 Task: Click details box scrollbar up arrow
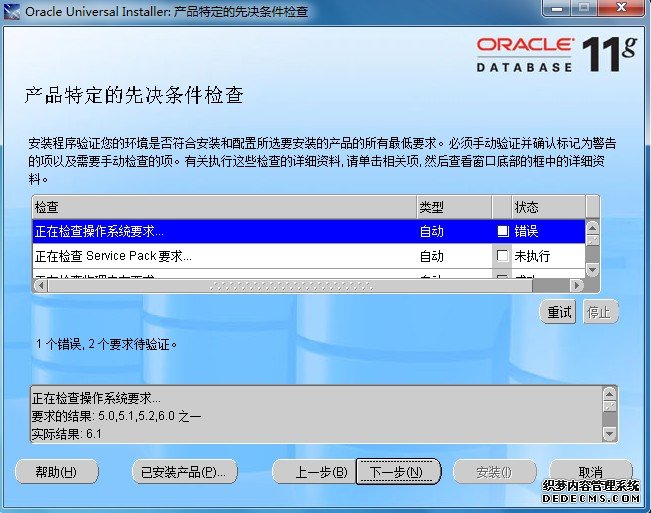(x=609, y=394)
